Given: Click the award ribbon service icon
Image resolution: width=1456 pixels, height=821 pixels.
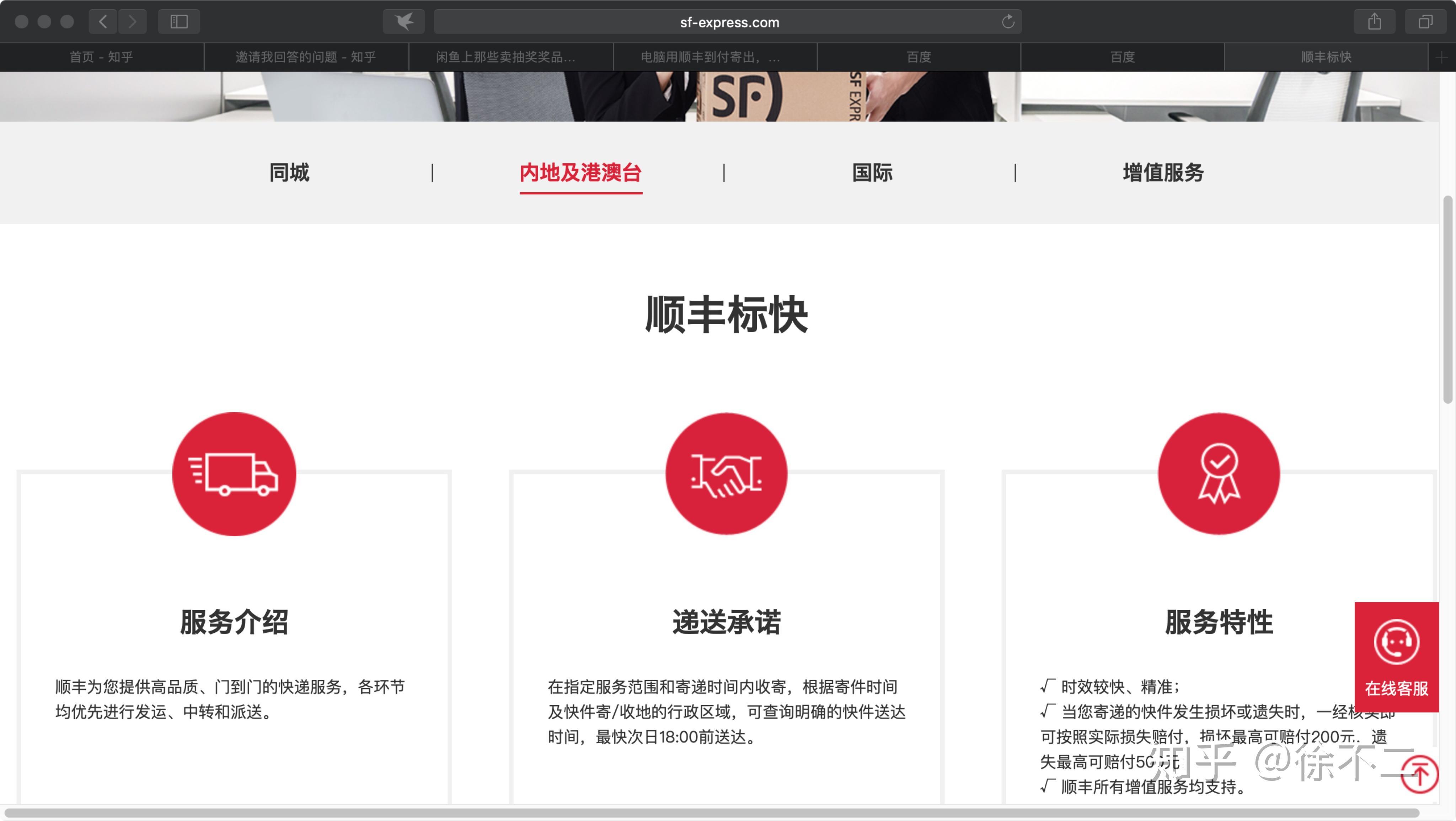Looking at the screenshot, I should 1219,474.
